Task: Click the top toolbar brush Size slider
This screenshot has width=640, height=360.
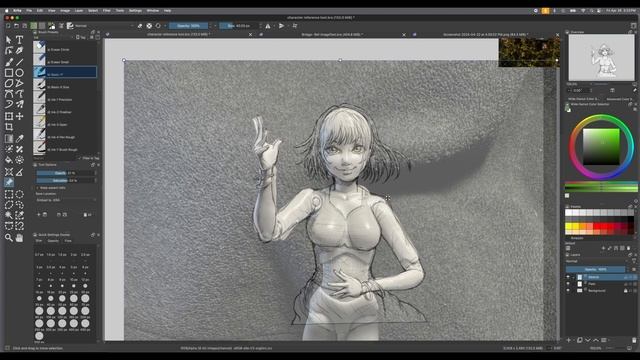Action: pos(239,26)
